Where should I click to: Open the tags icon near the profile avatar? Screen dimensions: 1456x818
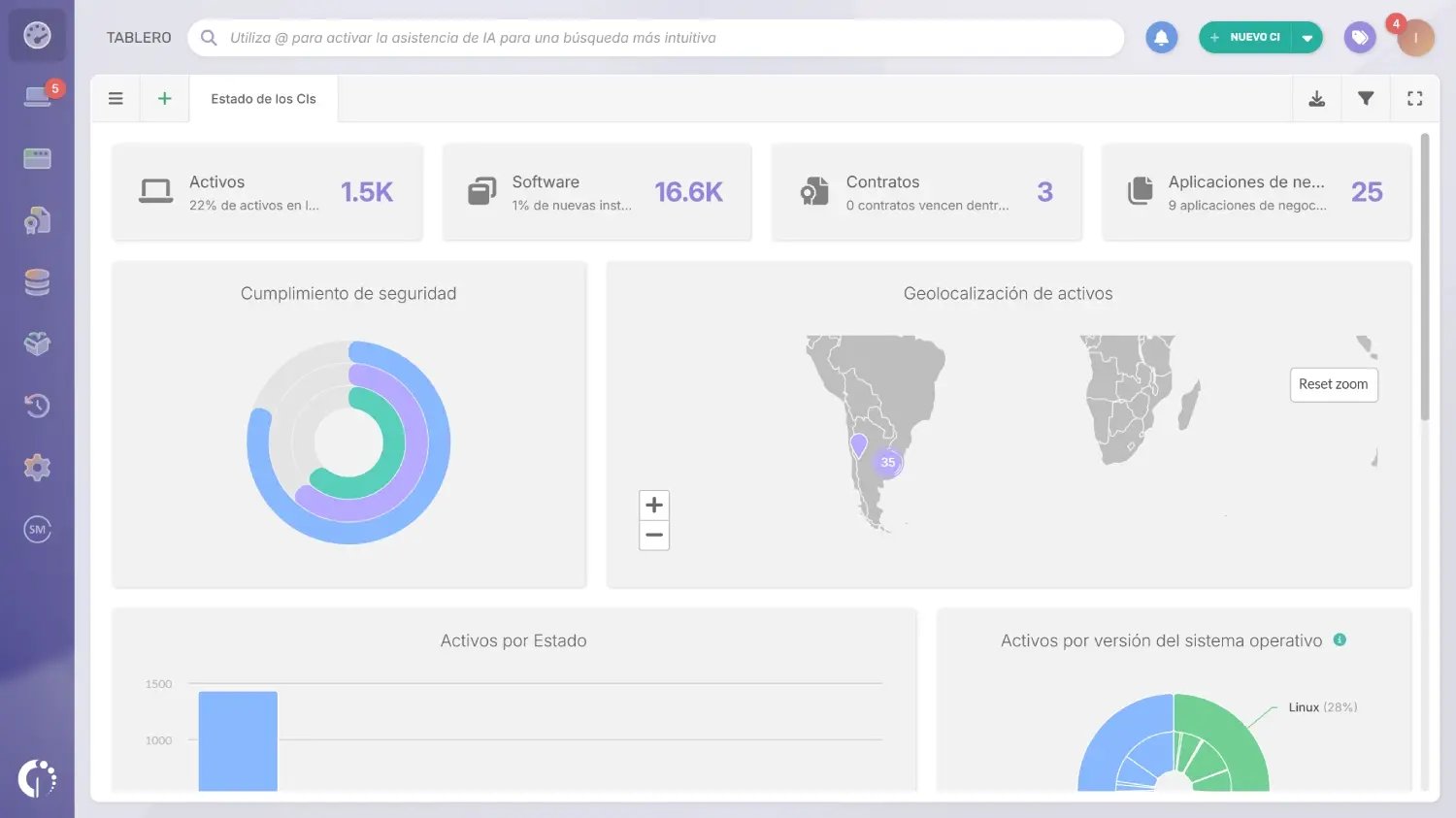(x=1359, y=37)
